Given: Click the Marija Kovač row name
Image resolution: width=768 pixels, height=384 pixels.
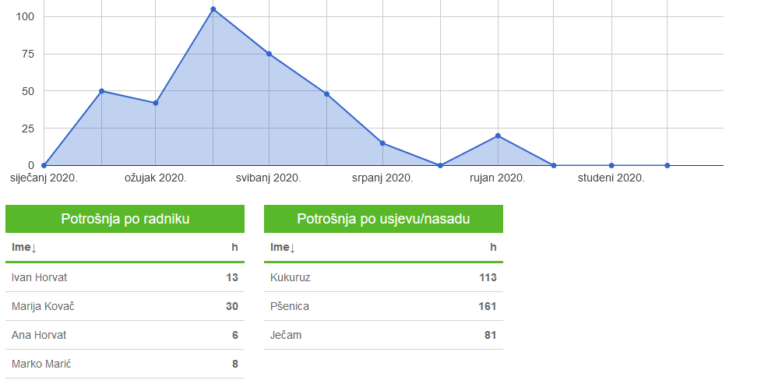Looking at the screenshot, I should pyautogui.click(x=43, y=307).
